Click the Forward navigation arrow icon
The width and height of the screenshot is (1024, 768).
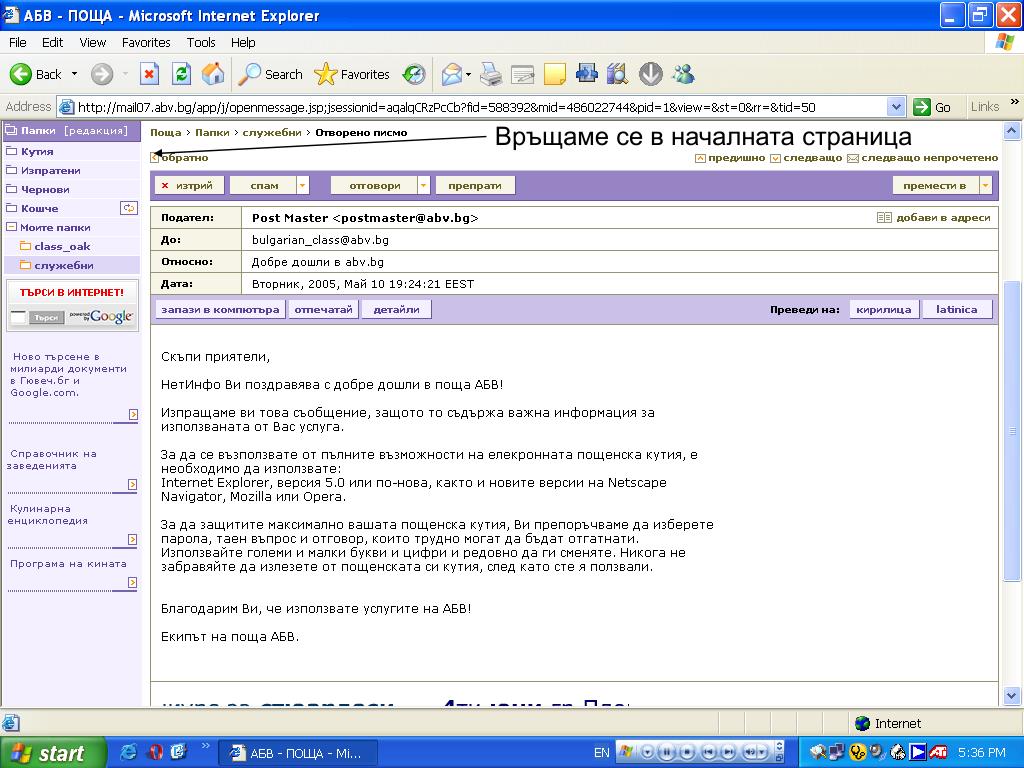point(102,74)
